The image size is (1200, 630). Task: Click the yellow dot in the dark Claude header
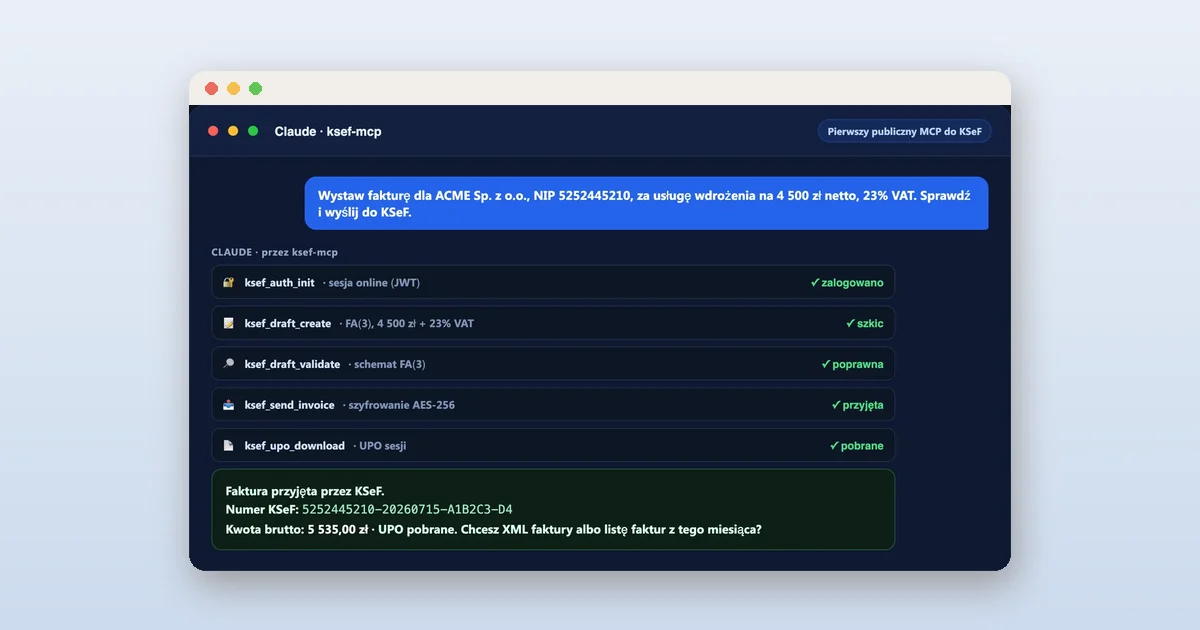click(x=233, y=131)
